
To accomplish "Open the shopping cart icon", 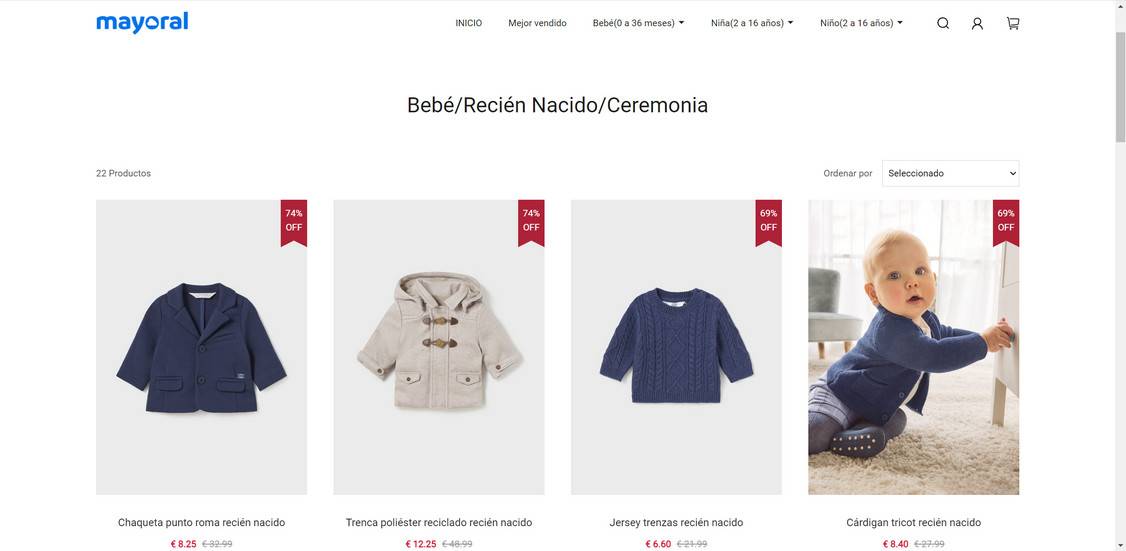I will (x=1013, y=23).
